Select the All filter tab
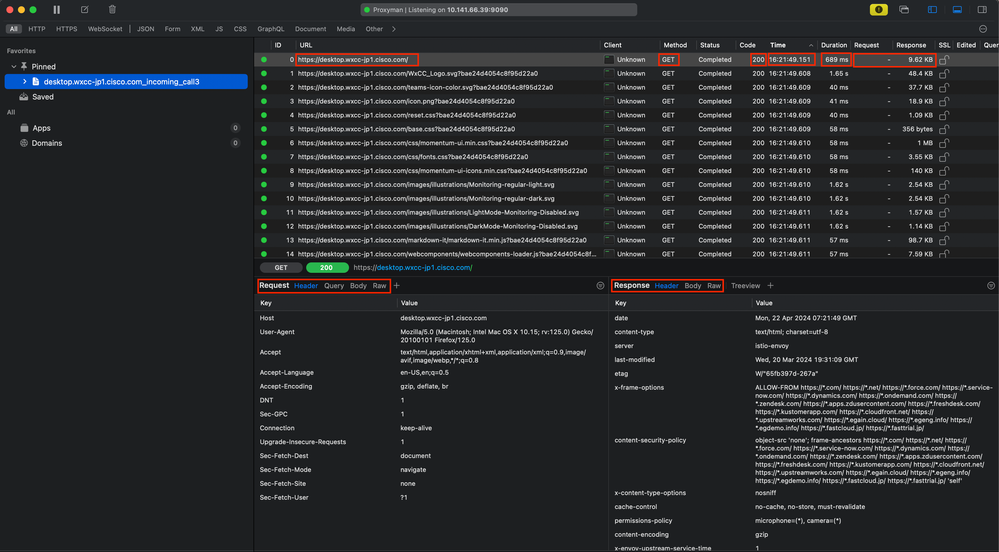 coord(13,29)
